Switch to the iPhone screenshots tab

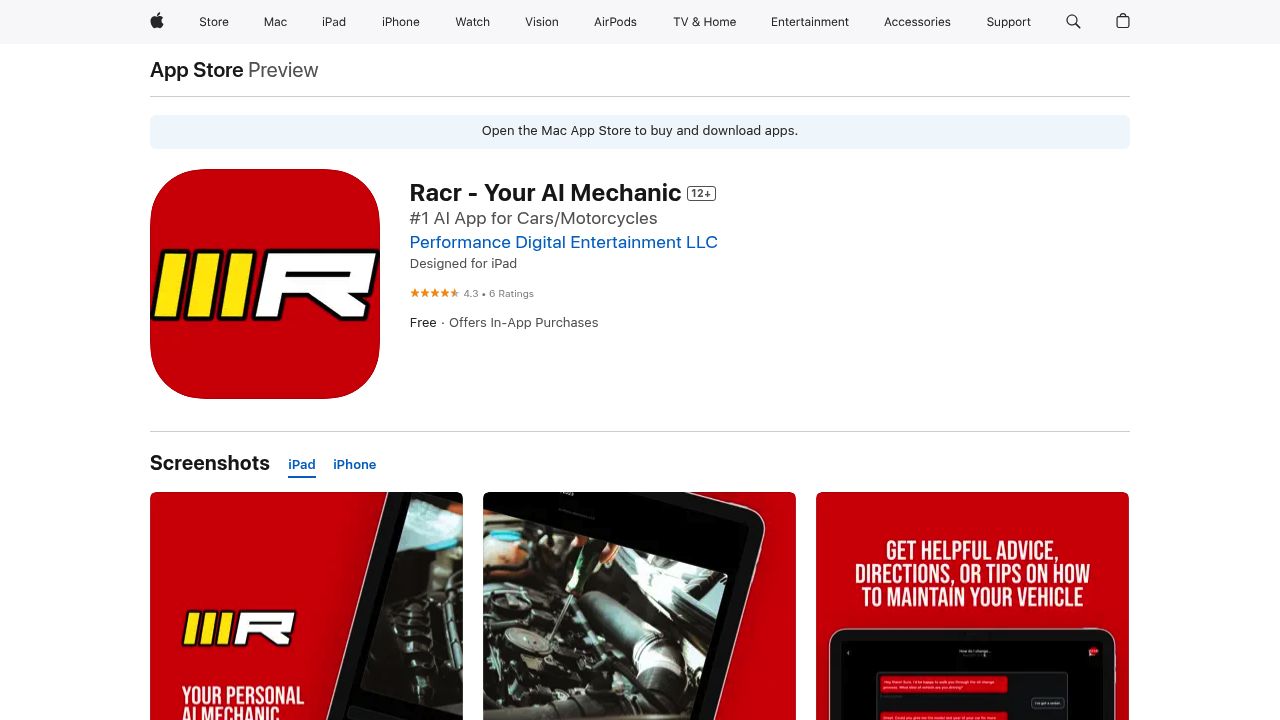(x=355, y=465)
